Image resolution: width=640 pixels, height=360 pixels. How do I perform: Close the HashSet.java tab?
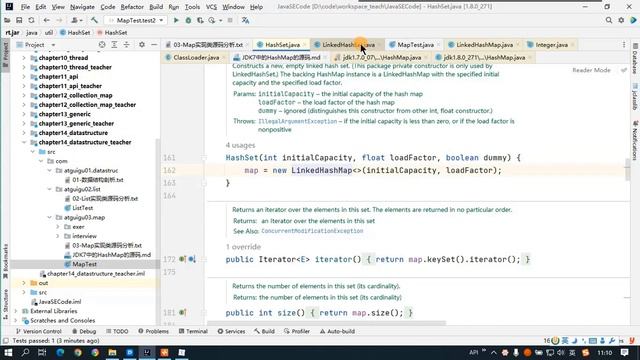click(x=304, y=45)
